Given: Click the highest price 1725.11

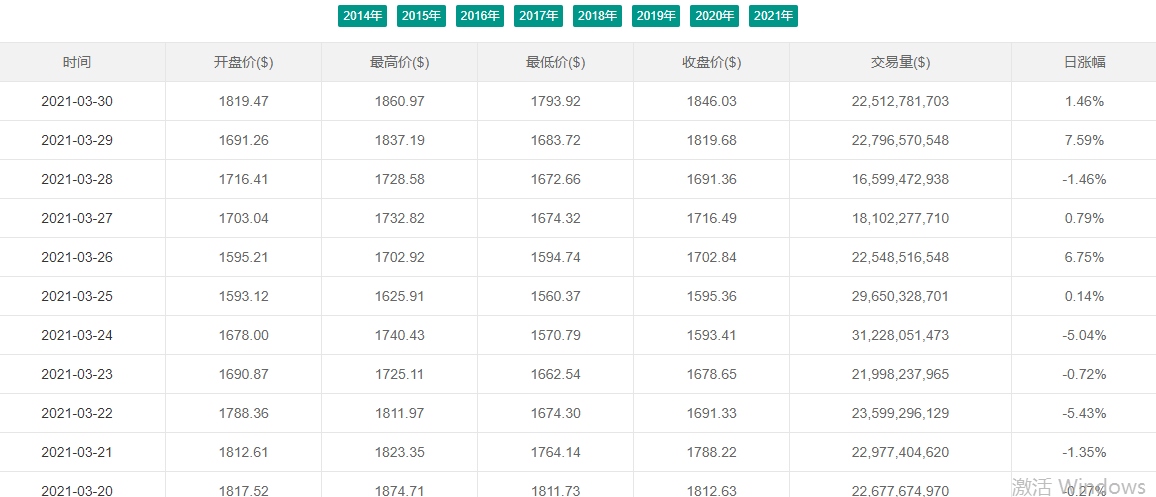Looking at the screenshot, I should [400, 375].
